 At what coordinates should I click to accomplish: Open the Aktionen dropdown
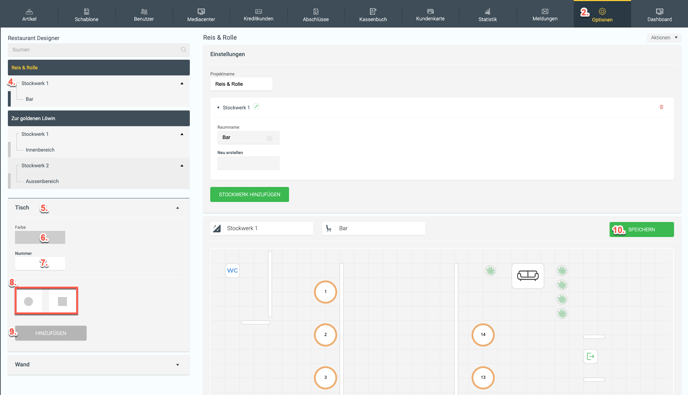tap(664, 38)
